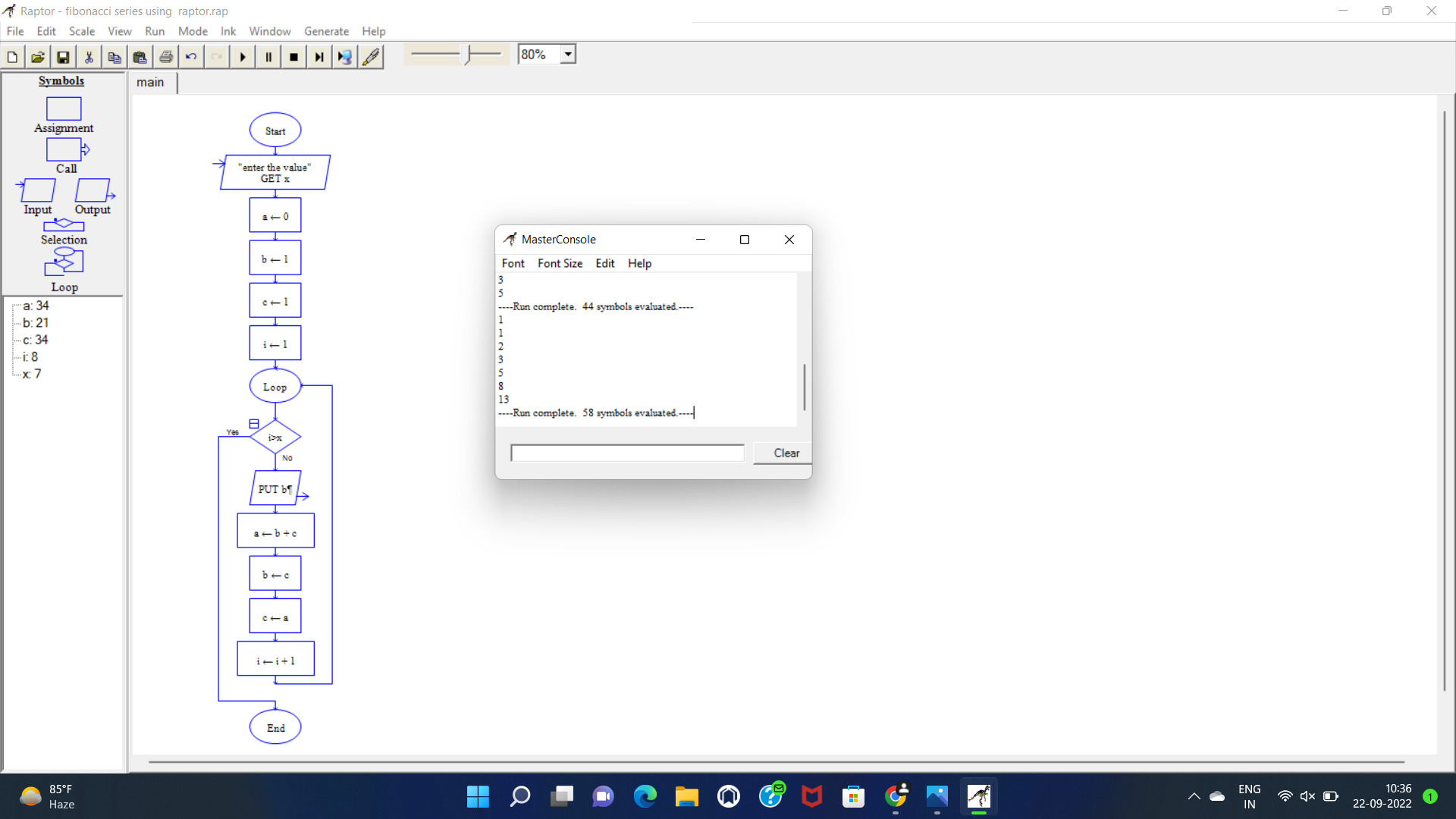Step to next symbol with step icon
1456x819 pixels.
click(x=318, y=56)
